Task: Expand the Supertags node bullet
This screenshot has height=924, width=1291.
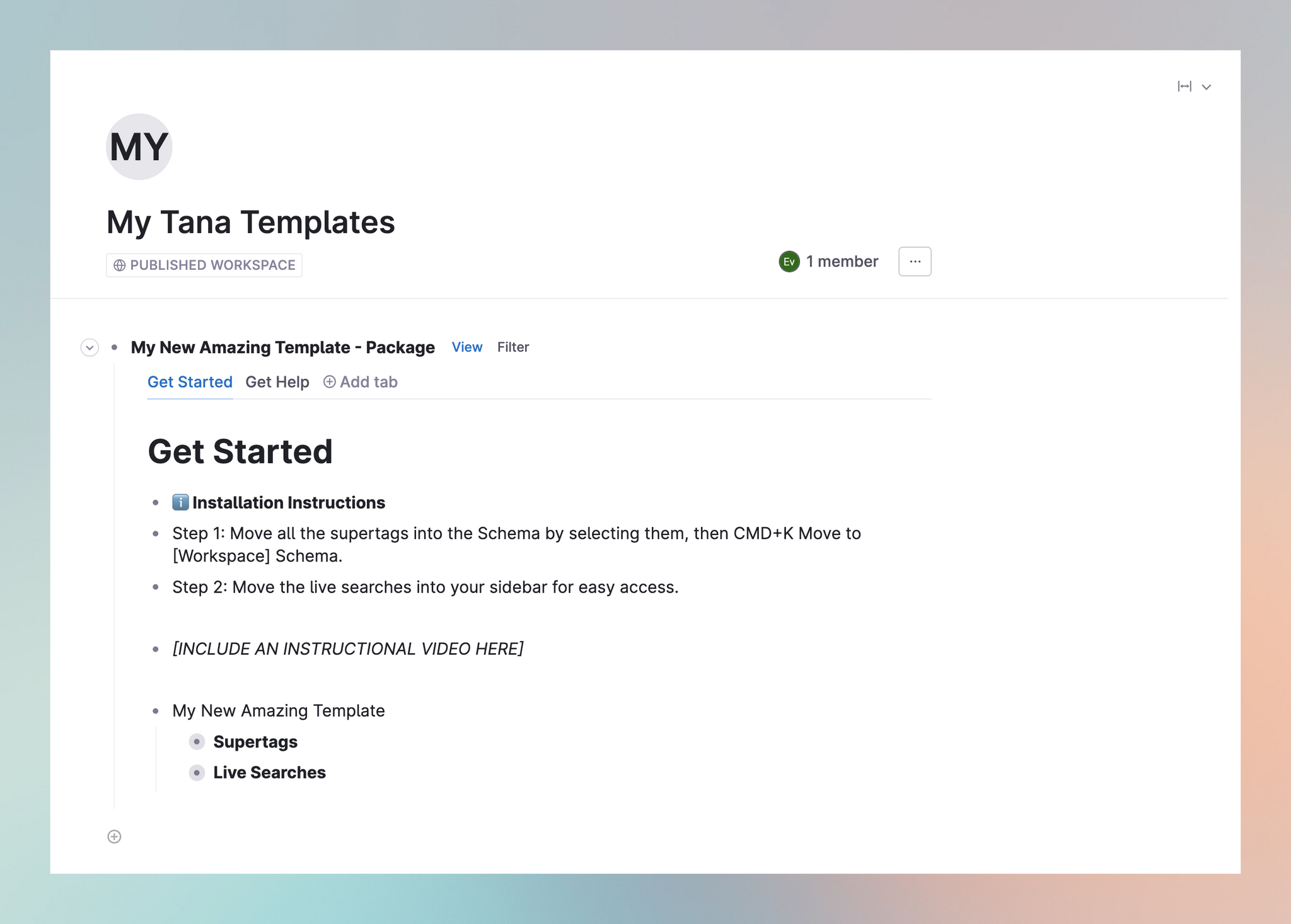Action: pos(197,742)
